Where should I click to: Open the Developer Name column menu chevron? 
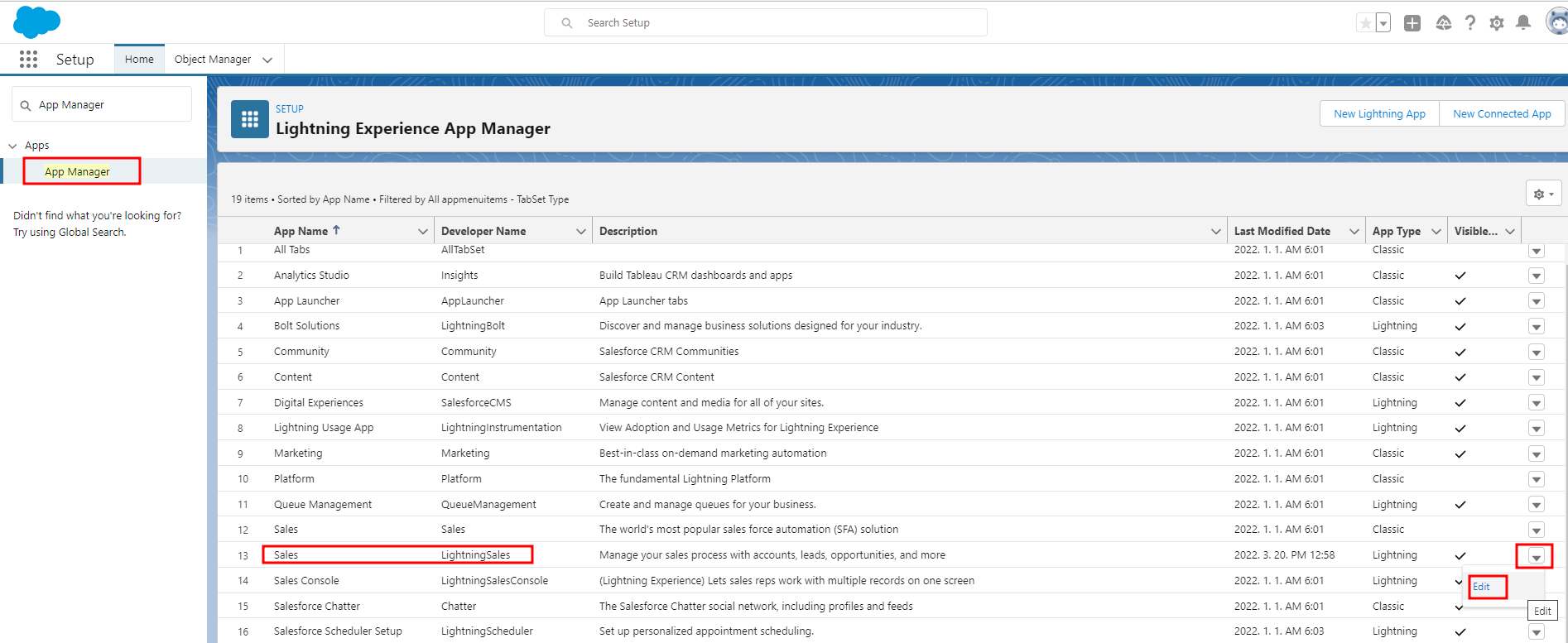coord(580,232)
